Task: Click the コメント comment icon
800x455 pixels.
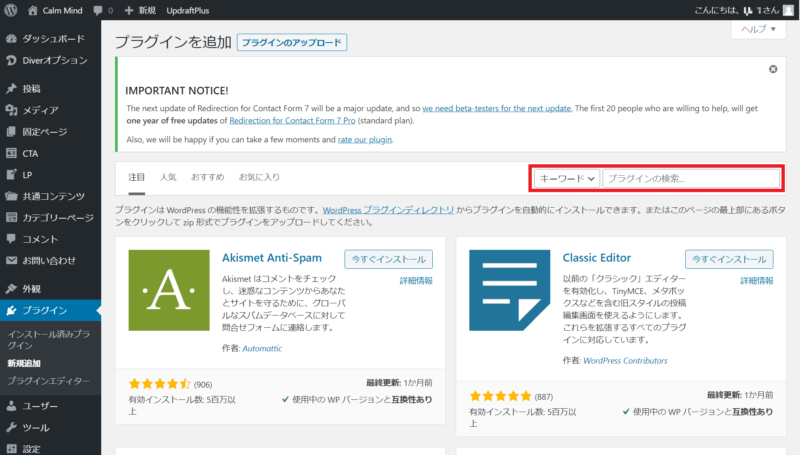Action: point(11,239)
